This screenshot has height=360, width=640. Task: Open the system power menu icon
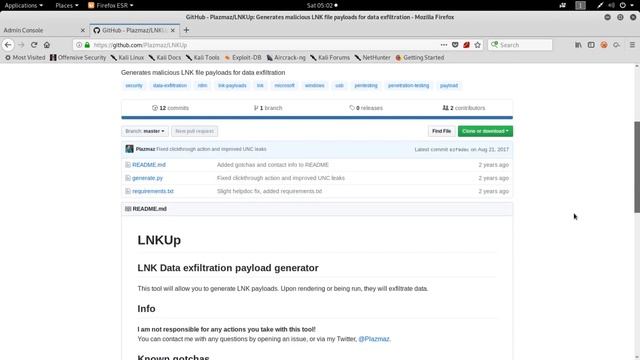point(622,5)
